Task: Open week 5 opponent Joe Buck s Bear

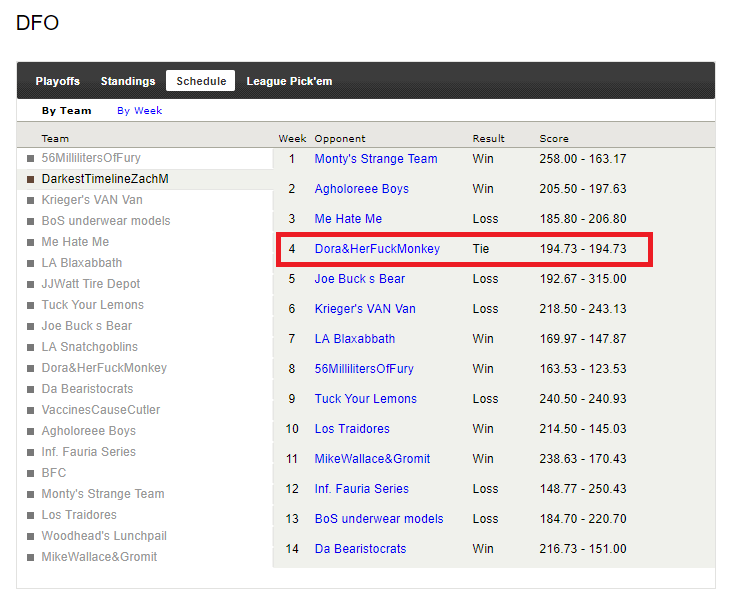Action: 360,279
